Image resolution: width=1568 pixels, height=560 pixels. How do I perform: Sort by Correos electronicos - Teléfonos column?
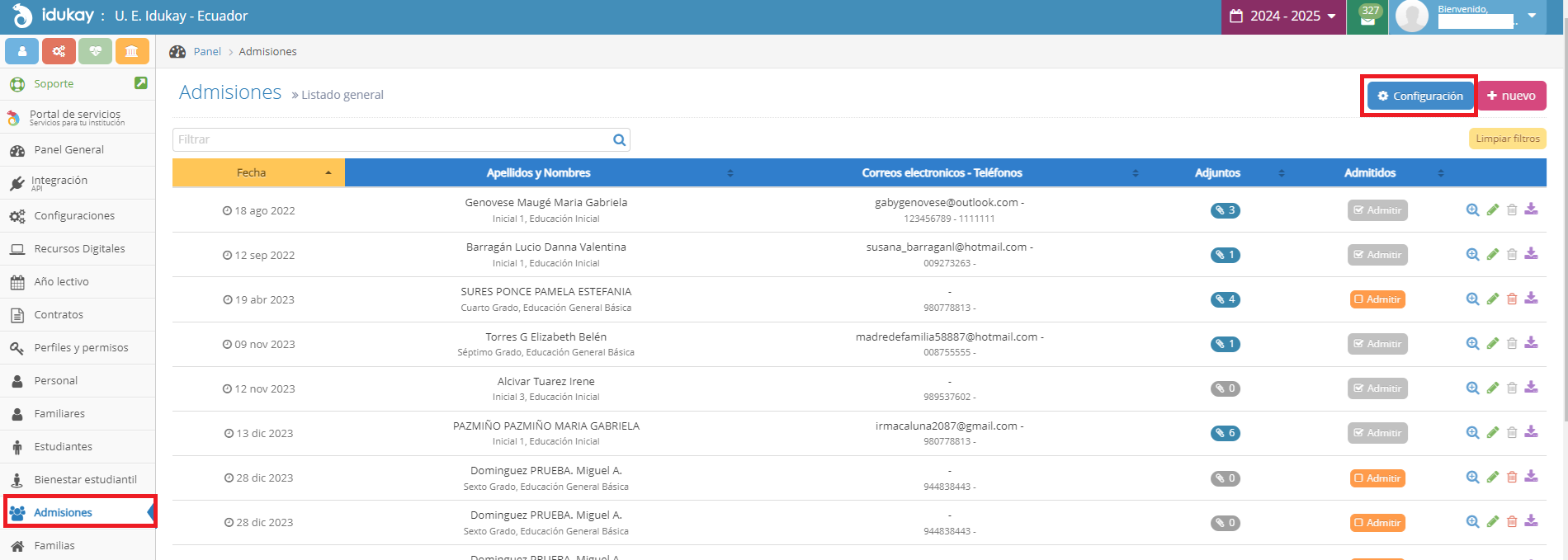point(942,172)
